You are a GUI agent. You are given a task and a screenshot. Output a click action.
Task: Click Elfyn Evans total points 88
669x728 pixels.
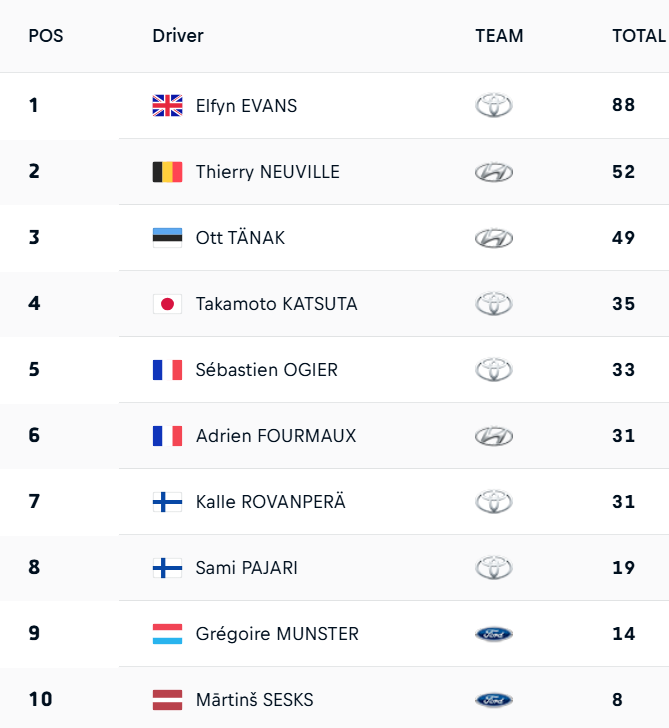pos(624,105)
